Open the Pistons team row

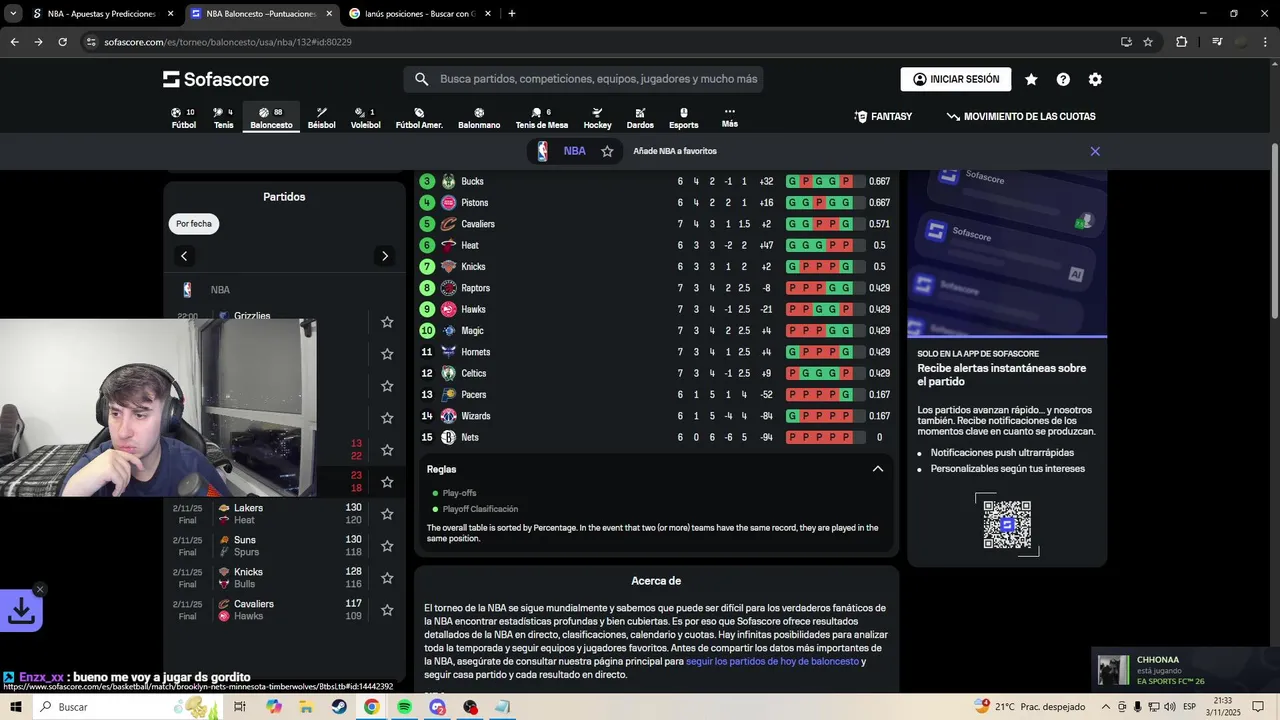pyautogui.click(x=655, y=203)
